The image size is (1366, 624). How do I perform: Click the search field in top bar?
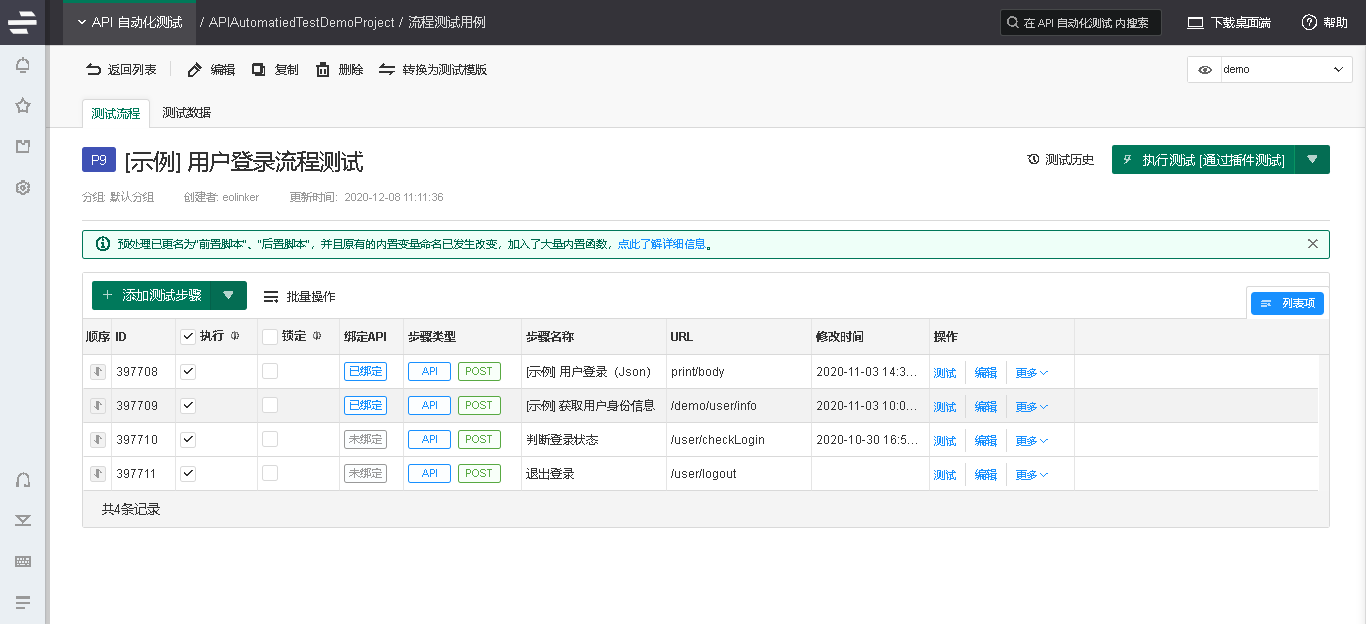point(1080,22)
